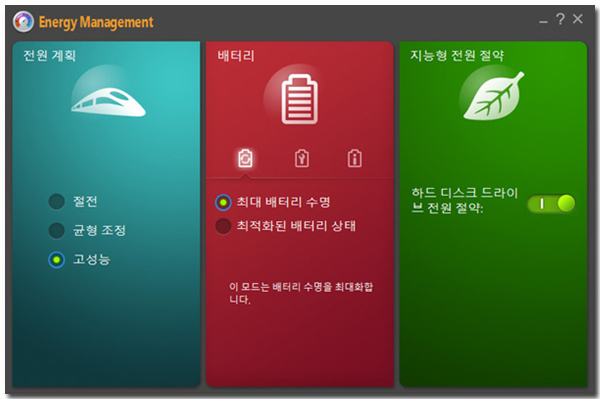Toggle hard disk drive power saving switch
Screen dimensions: 600x399
pyautogui.click(x=551, y=204)
